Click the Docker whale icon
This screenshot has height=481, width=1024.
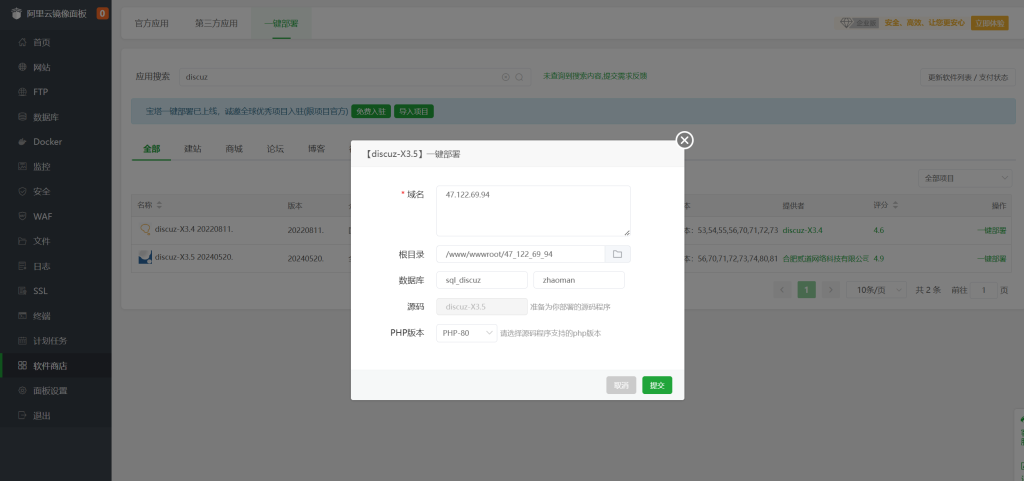point(22,142)
